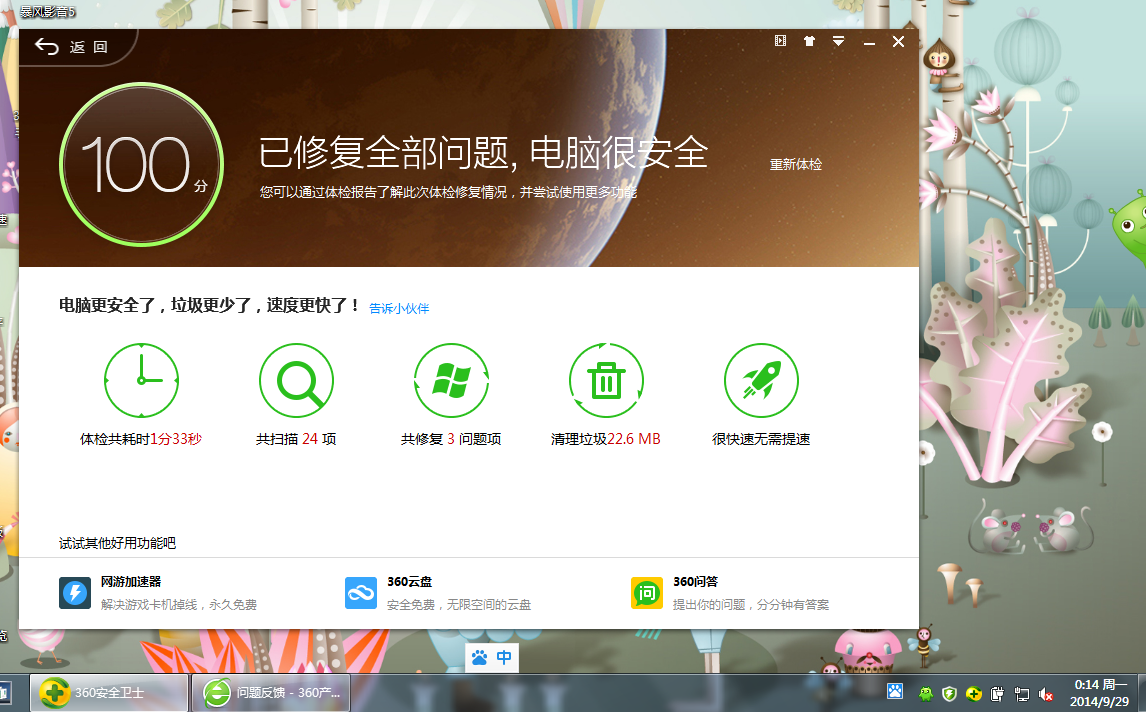The width and height of the screenshot is (1146, 712).
Task: Click the muted volume speaker tray icon
Action: tap(1046, 694)
